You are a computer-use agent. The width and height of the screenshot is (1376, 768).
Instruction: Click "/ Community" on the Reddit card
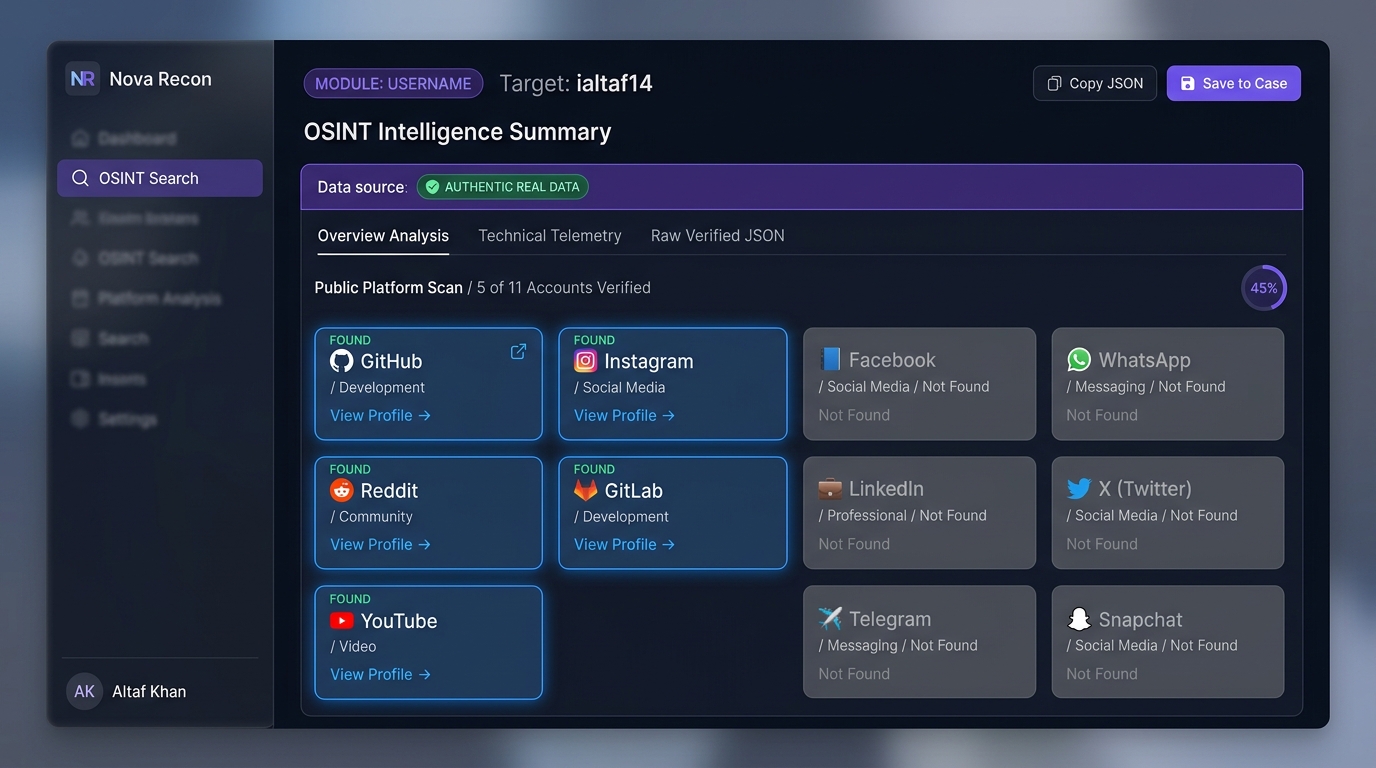click(x=371, y=517)
